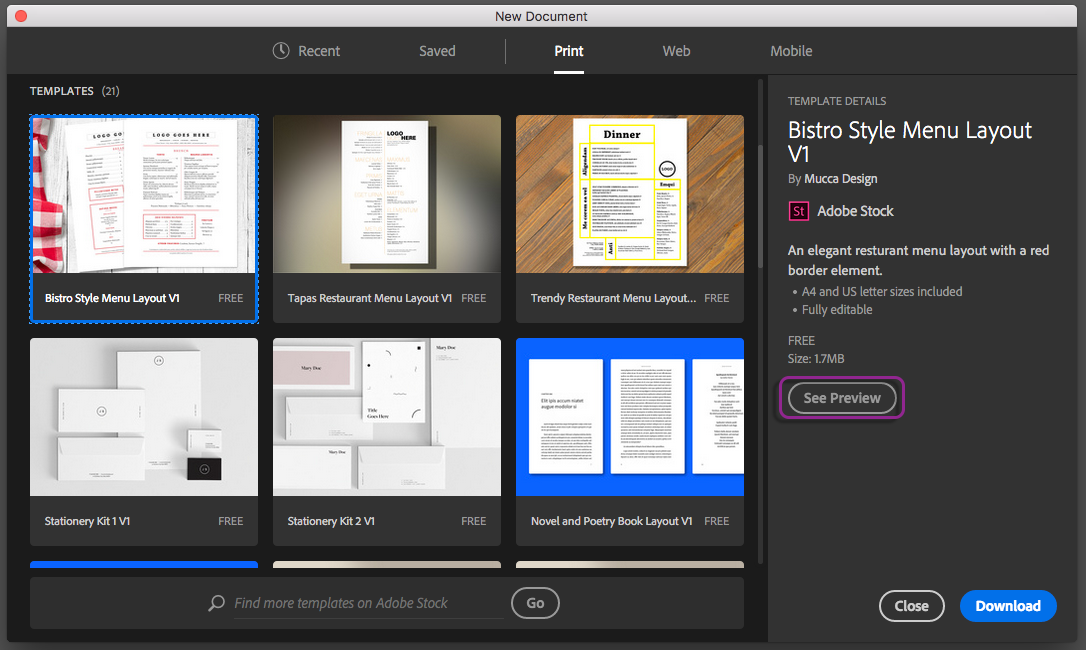Click the search magnifier icon
The image size is (1086, 650).
coord(215,603)
